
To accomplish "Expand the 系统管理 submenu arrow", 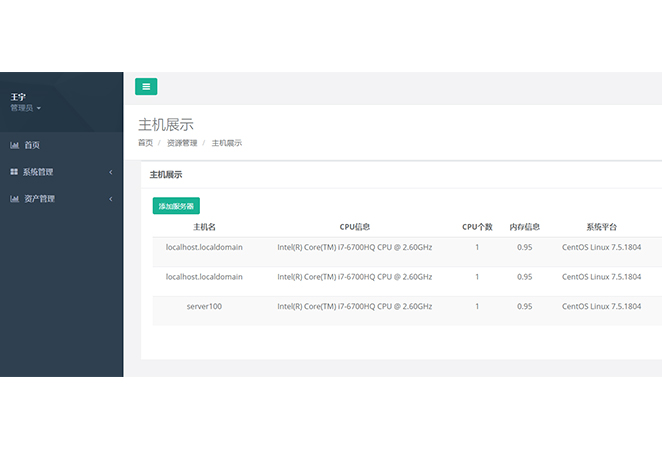I will [110, 172].
